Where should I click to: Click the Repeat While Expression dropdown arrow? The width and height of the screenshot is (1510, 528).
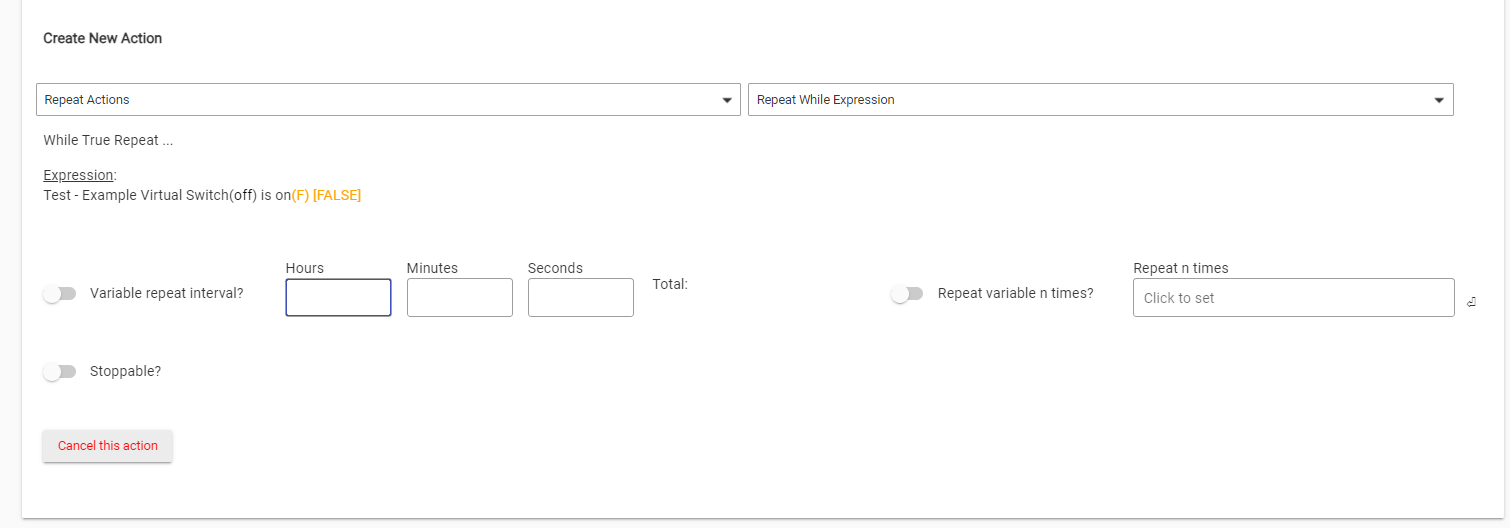pos(1439,100)
